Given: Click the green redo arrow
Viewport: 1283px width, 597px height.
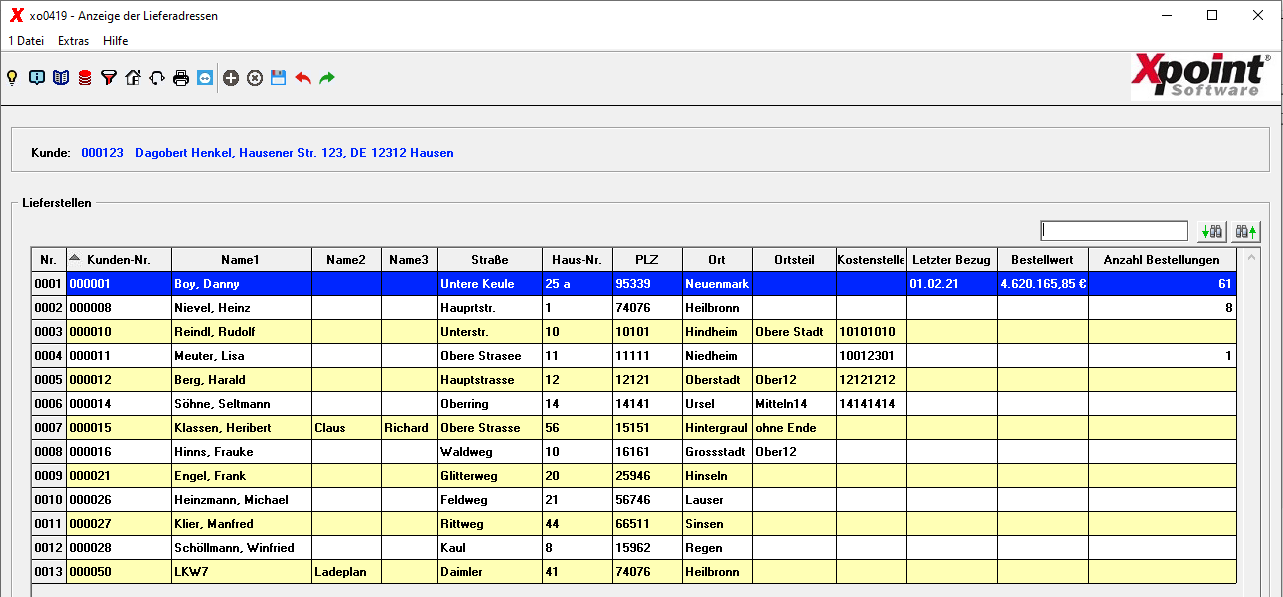Looking at the screenshot, I should (x=327, y=77).
